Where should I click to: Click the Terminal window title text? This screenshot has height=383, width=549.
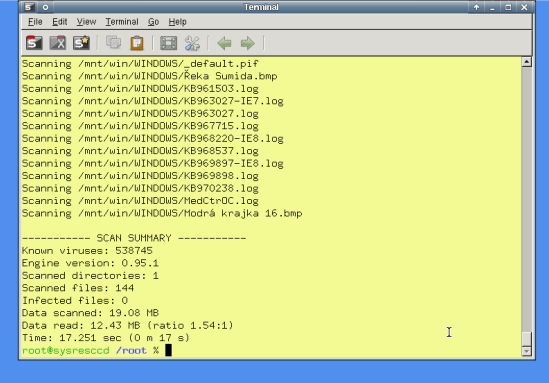click(x=261, y=7)
